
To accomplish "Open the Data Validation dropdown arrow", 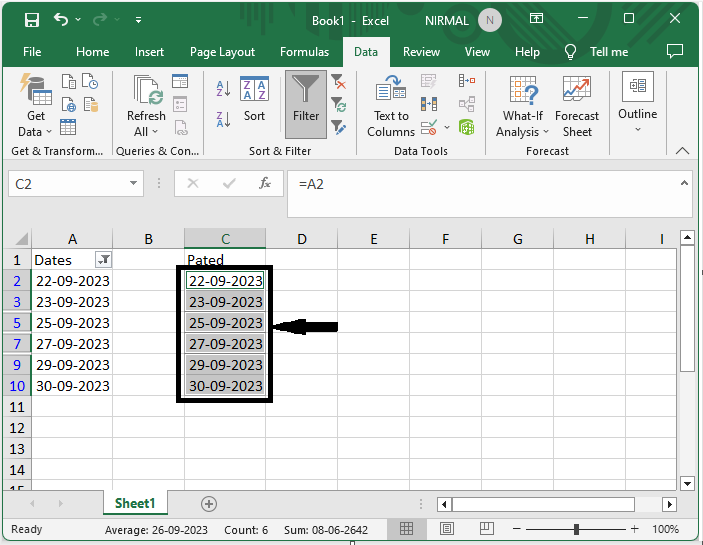I will (447, 128).
